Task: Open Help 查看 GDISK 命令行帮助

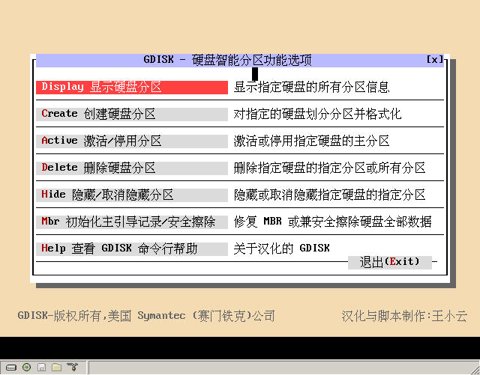Action: click(x=132, y=249)
